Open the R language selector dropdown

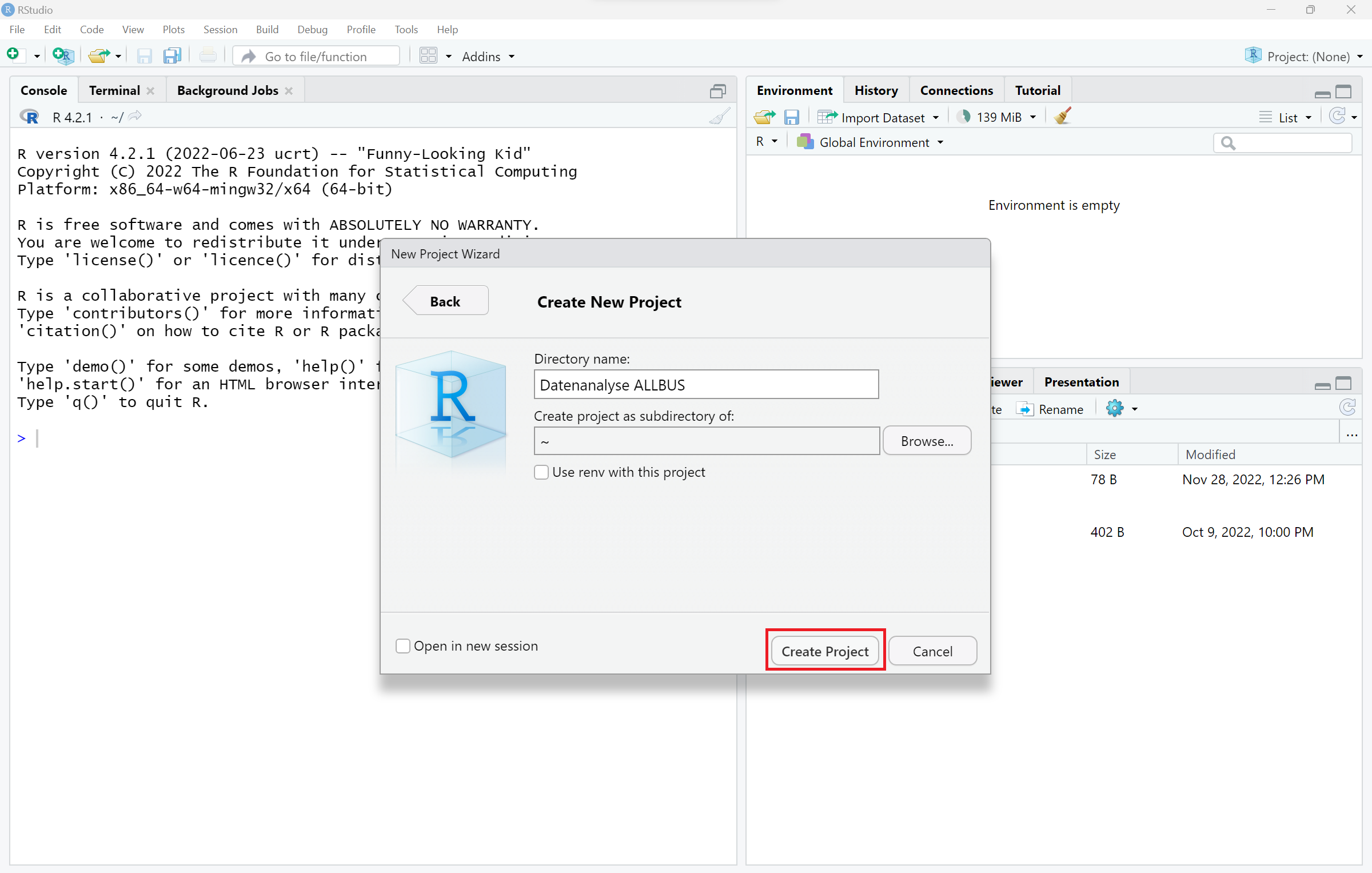(x=767, y=142)
